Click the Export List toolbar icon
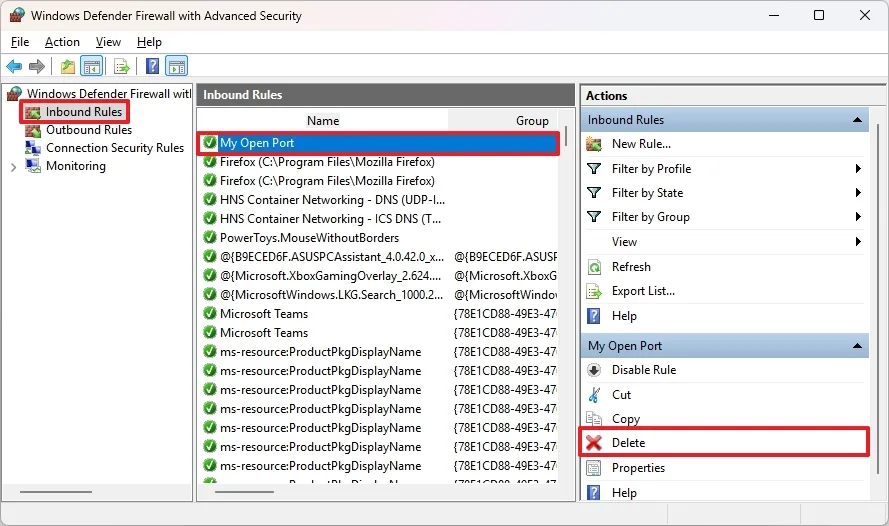889x526 pixels. point(121,67)
